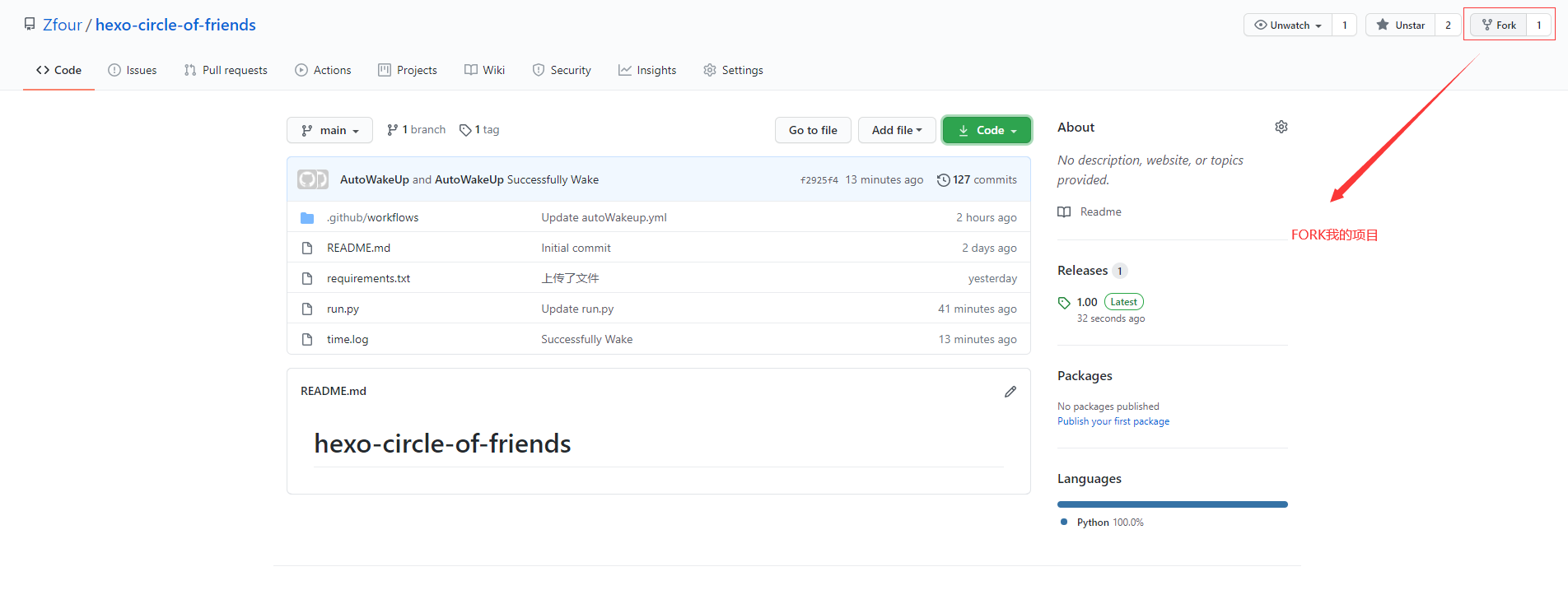Click the '41 minutes ago' timestamp for run.py

pos(978,309)
